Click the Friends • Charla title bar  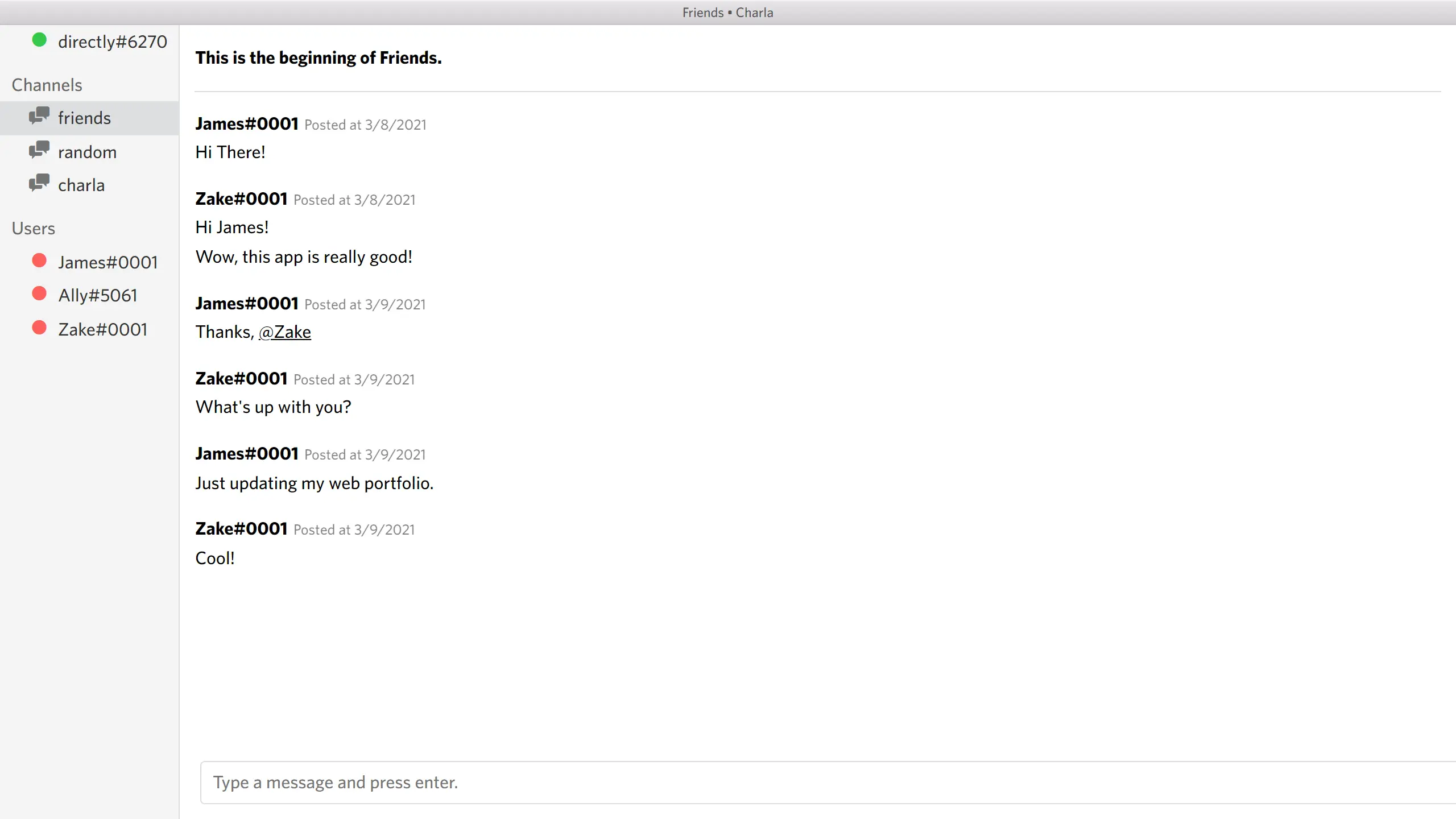pyautogui.click(x=727, y=12)
